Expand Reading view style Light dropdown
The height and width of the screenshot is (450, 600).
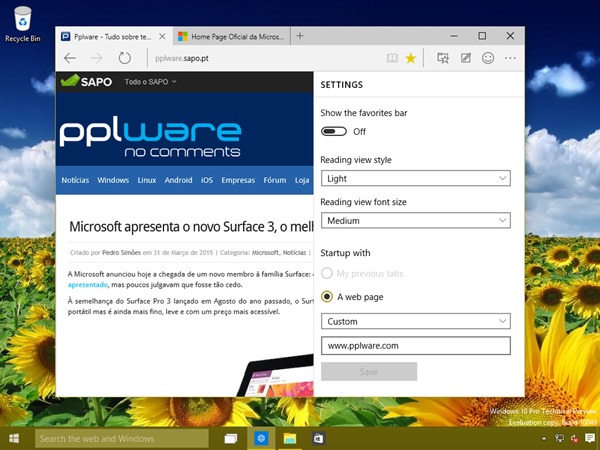pyautogui.click(x=416, y=178)
